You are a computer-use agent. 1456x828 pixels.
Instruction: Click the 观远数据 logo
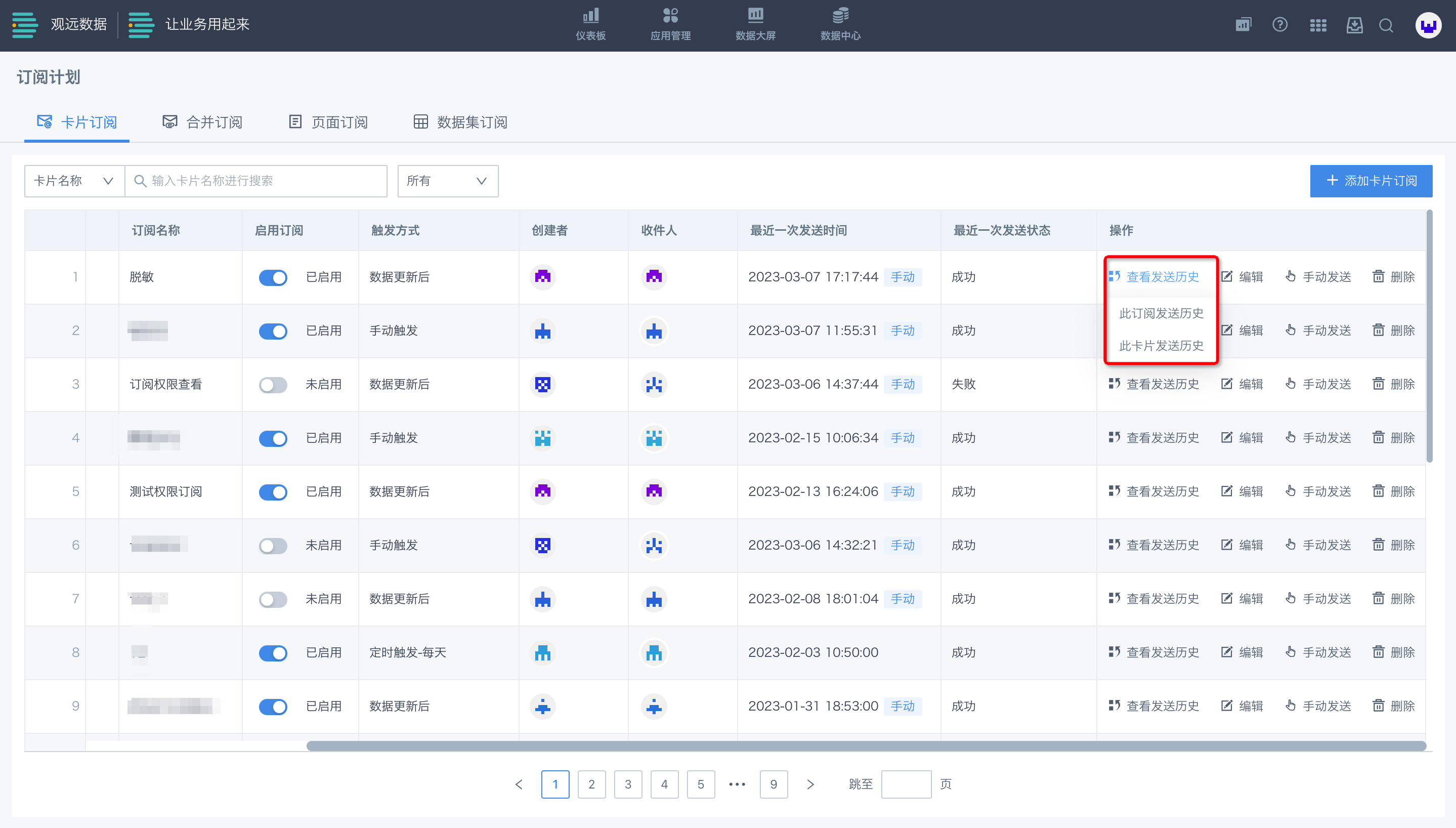[59, 24]
